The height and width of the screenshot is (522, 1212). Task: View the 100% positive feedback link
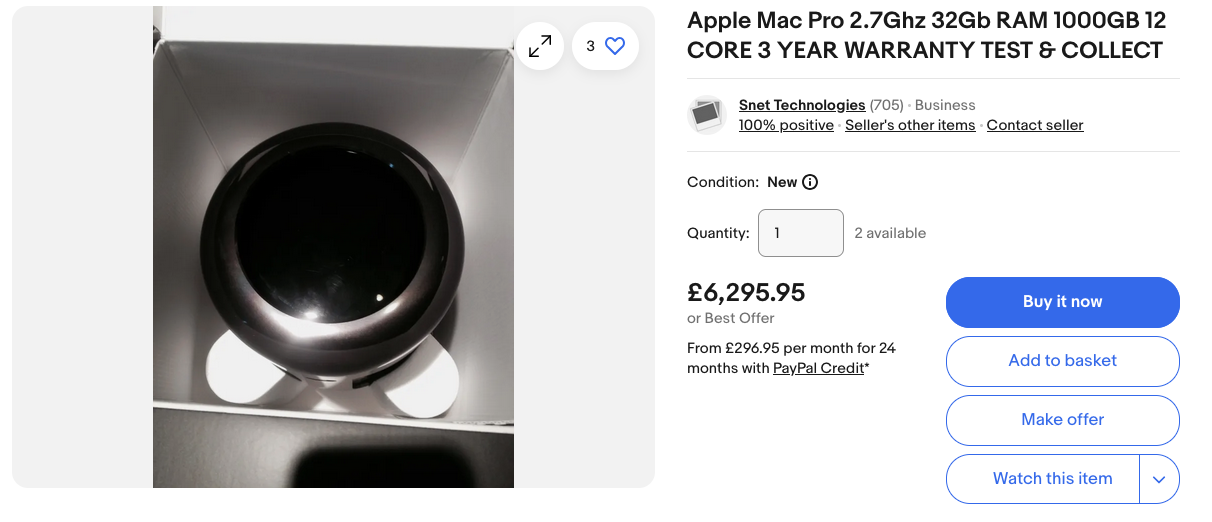[x=785, y=125]
